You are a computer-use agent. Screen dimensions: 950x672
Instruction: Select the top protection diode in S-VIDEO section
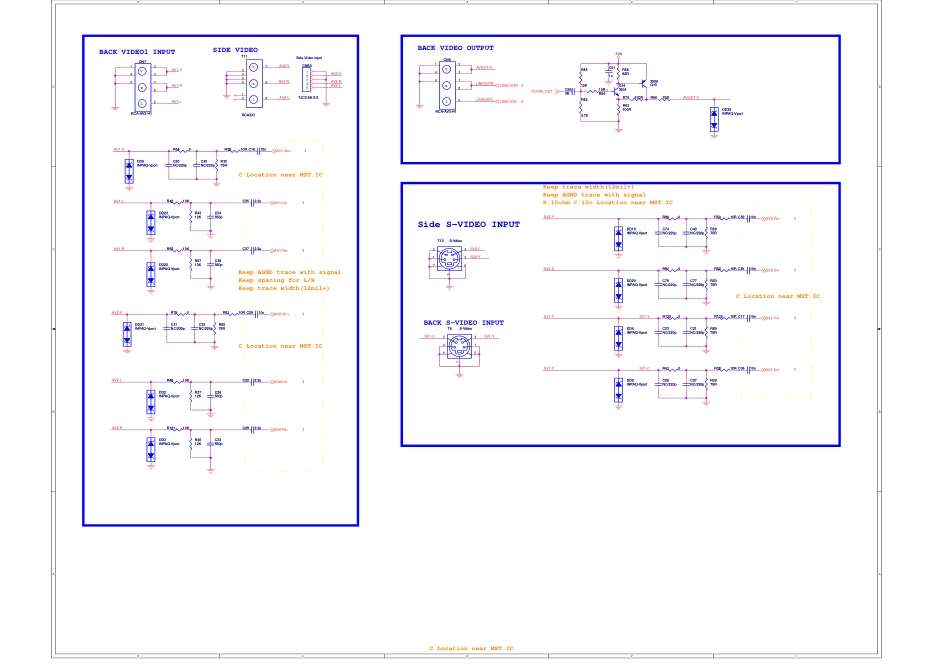coord(617,237)
